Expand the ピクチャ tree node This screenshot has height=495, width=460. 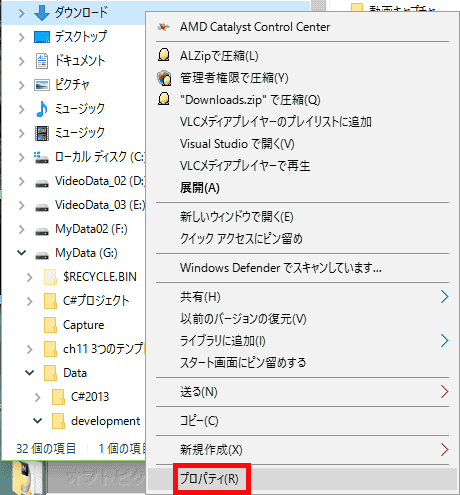(22, 85)
